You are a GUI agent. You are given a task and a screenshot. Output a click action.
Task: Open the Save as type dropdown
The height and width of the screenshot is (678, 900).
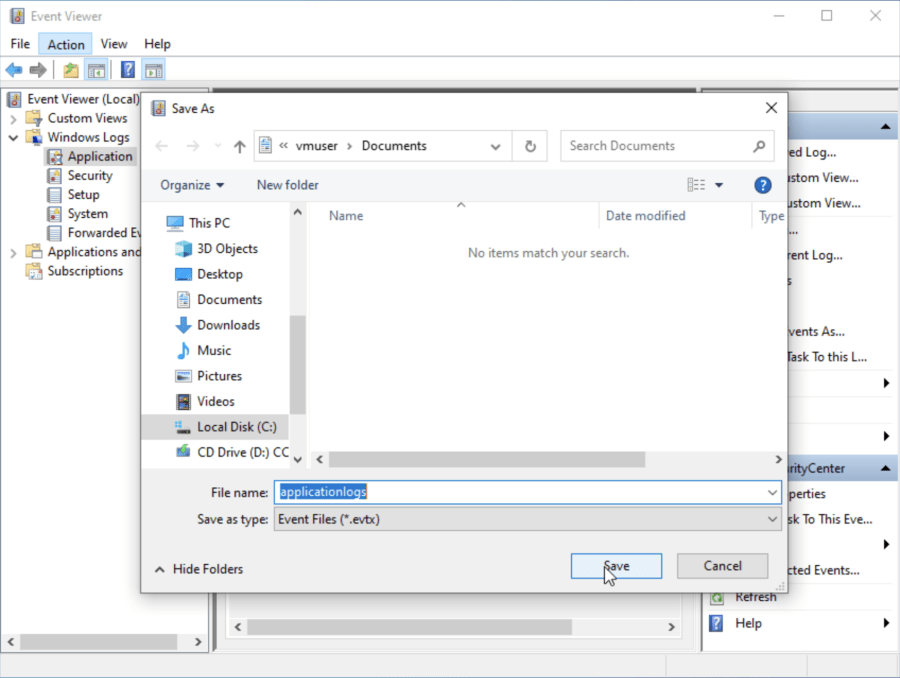pyautogui.click(x=773, y=519)
